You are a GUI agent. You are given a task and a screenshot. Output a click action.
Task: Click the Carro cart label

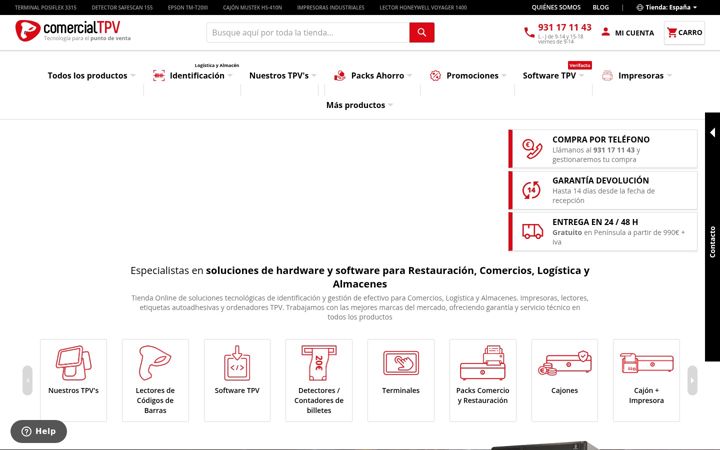point(690,33)
